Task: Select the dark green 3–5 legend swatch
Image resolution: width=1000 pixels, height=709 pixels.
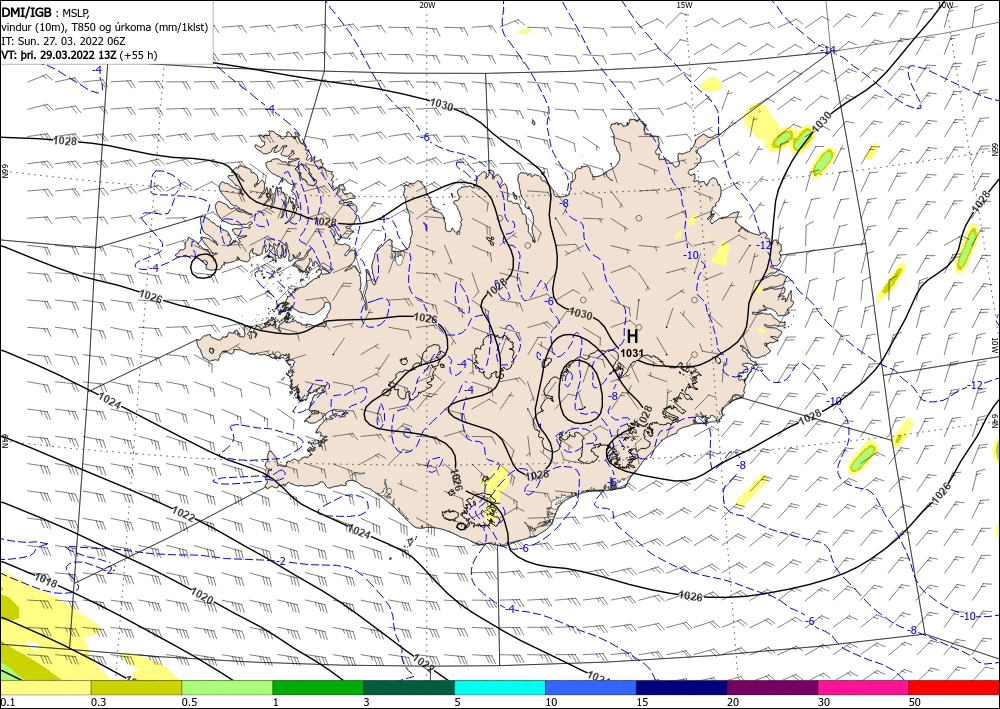Action: click(x=409, y=687)
